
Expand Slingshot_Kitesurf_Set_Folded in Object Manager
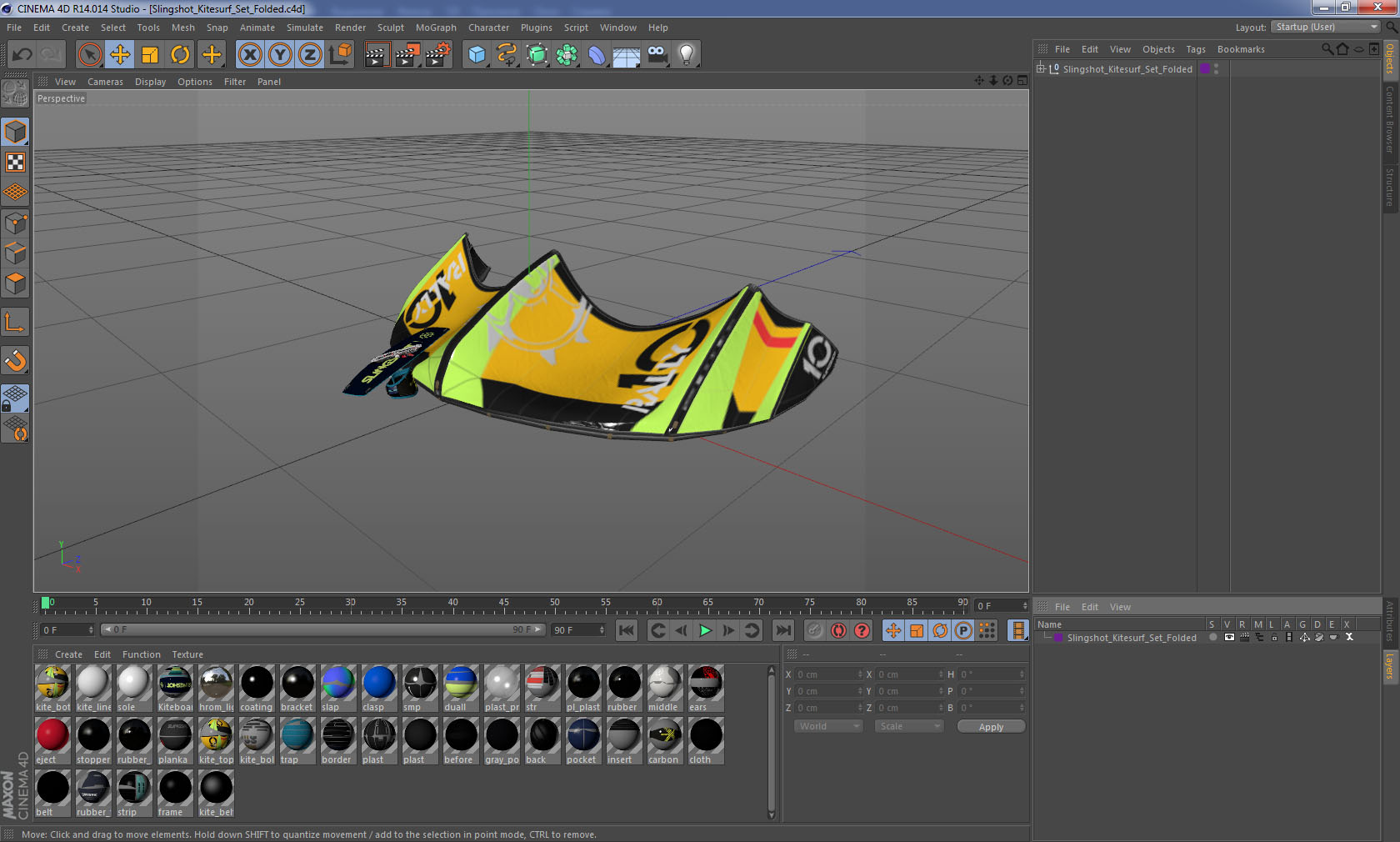pos(1041,68)
